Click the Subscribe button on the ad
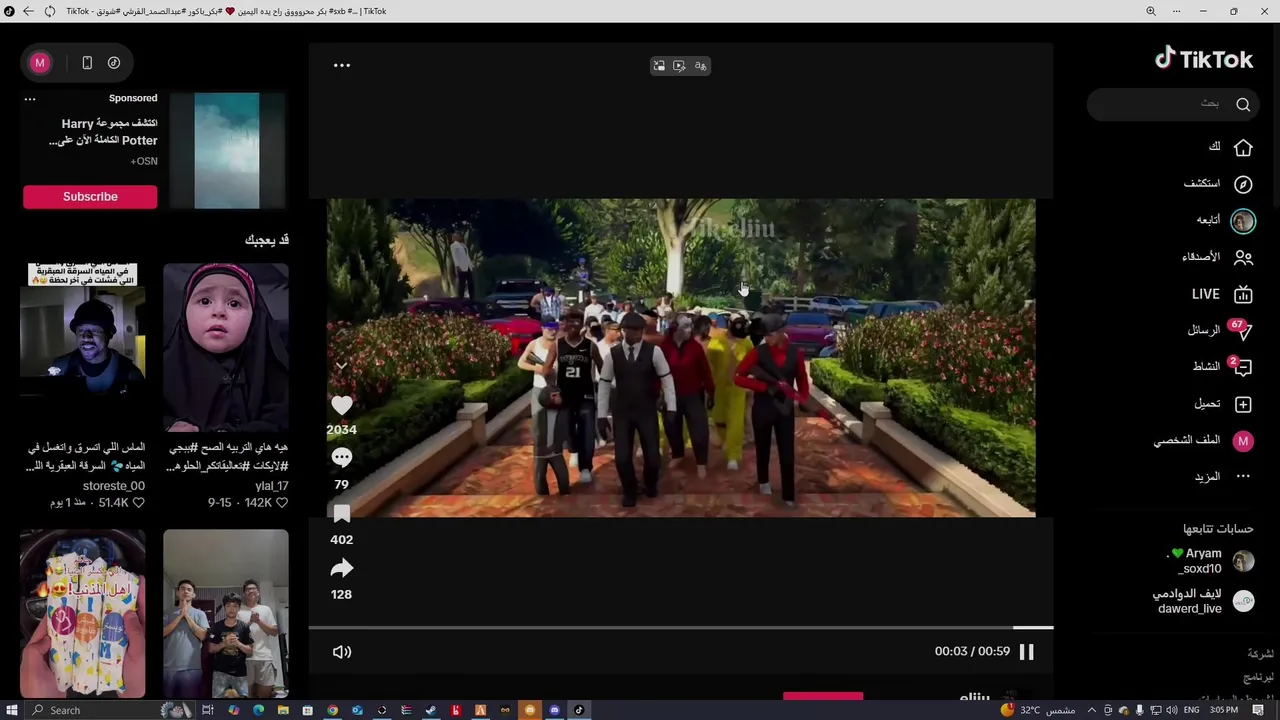1280x720 pixels. pos(90,197)
